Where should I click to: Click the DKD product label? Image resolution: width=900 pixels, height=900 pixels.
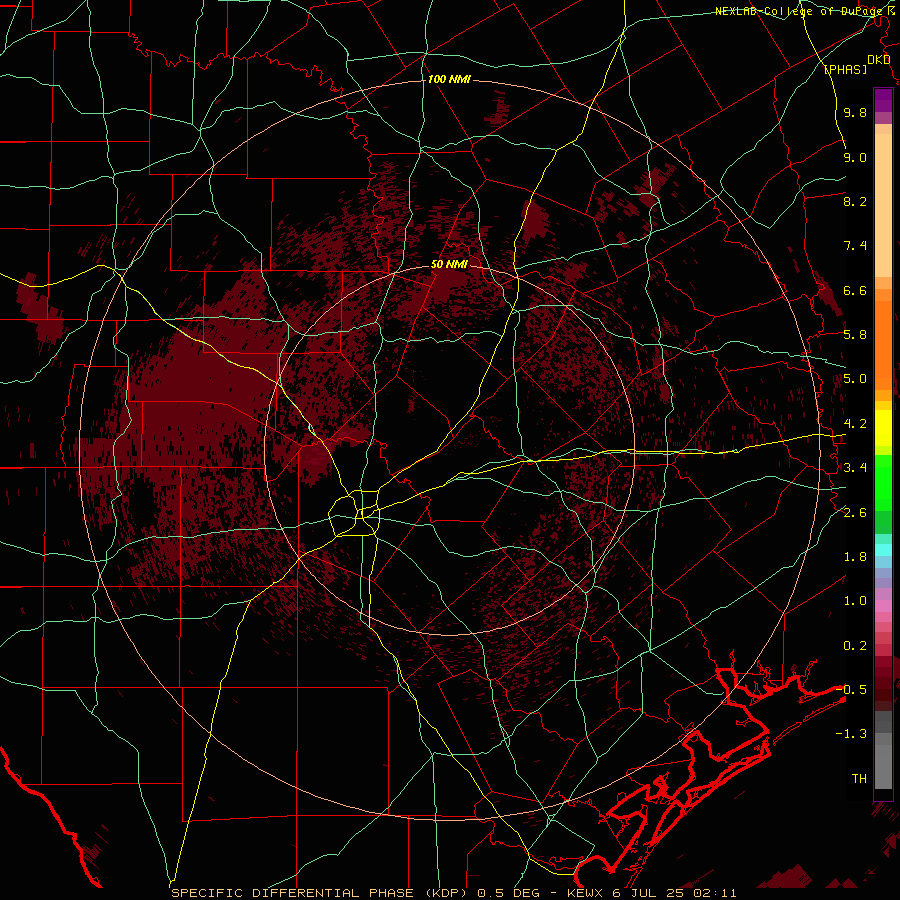[x=878, y=60]
